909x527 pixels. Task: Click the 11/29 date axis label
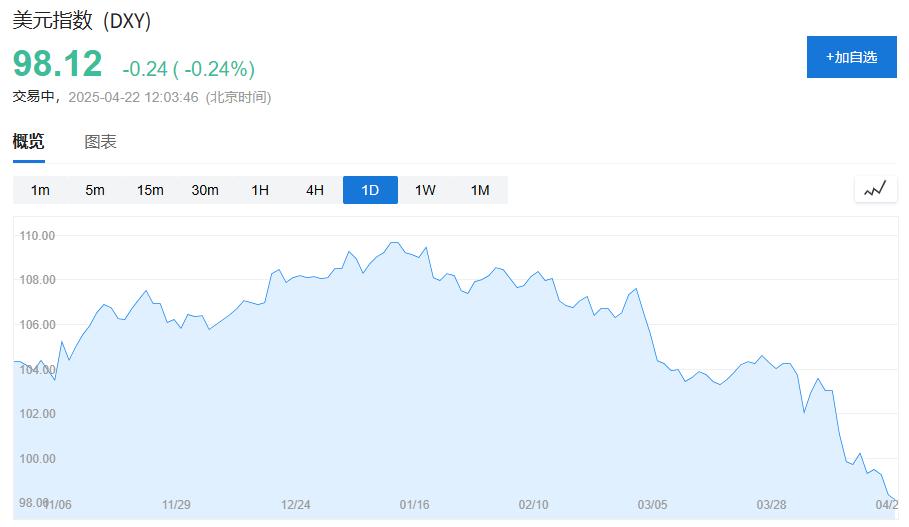(176, 505)
